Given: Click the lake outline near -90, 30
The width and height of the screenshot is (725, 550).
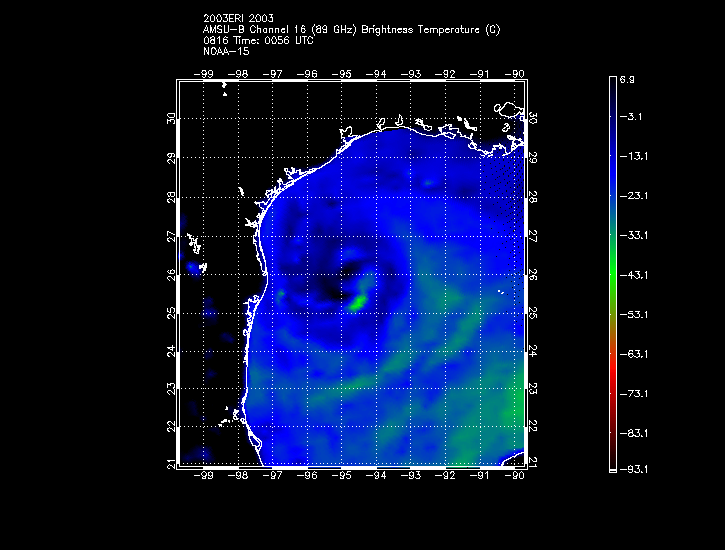Looking at the screenshot, I should 508,109.
